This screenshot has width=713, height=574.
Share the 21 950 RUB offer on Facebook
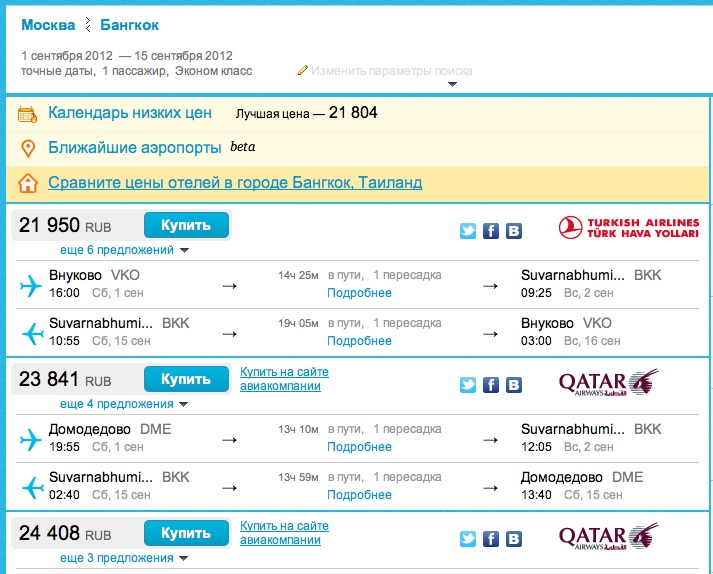click(x=491, y=231)
